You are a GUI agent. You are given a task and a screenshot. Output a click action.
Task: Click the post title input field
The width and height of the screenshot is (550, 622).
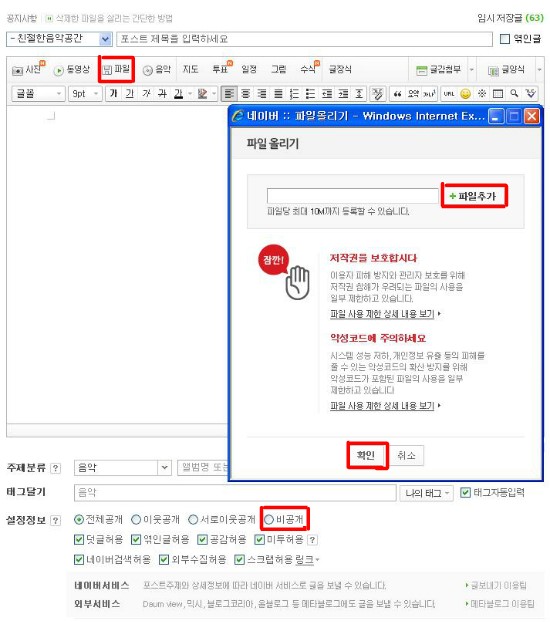pos(304,39)
